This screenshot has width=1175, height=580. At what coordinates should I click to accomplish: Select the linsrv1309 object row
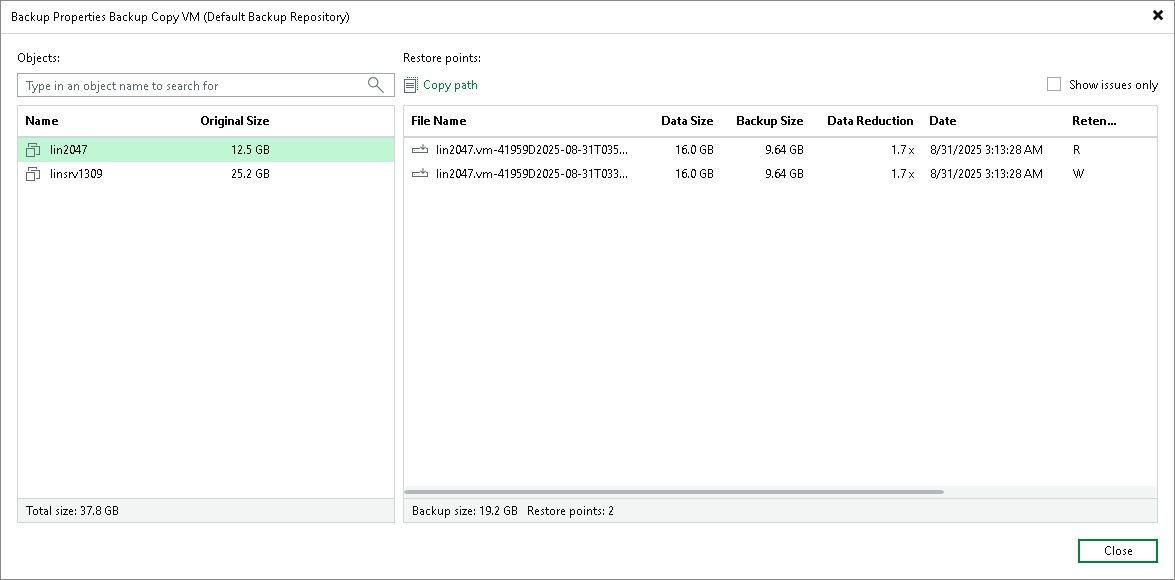click(x=206, y=174)
